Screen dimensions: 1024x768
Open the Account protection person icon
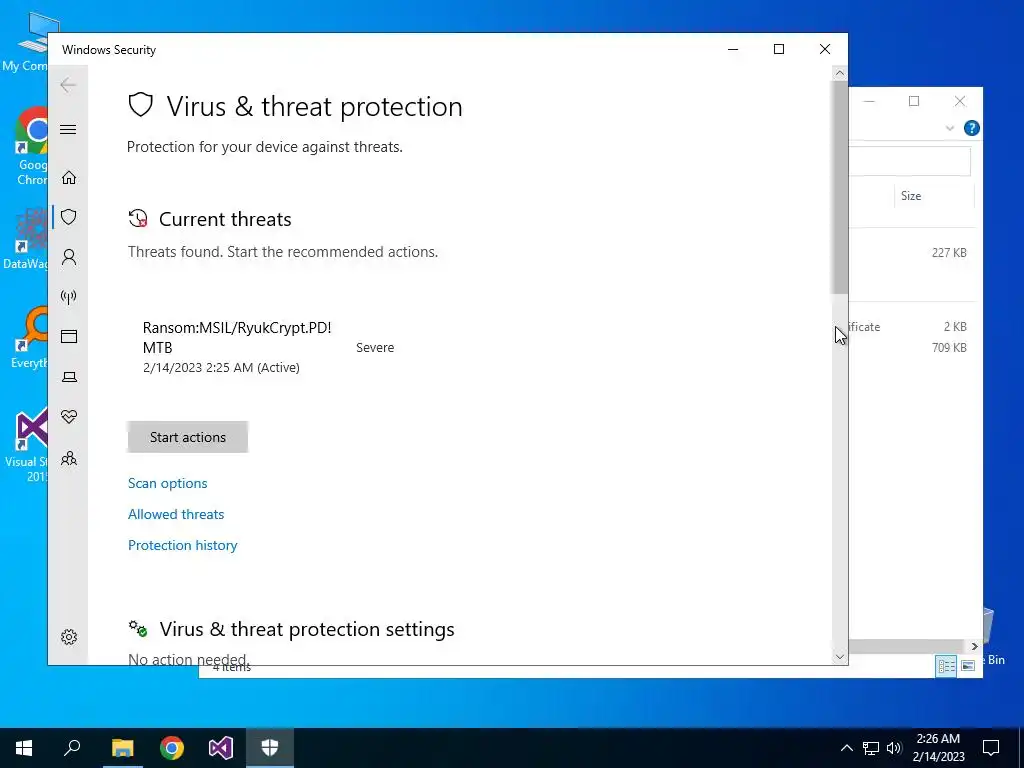click(69, 257)
